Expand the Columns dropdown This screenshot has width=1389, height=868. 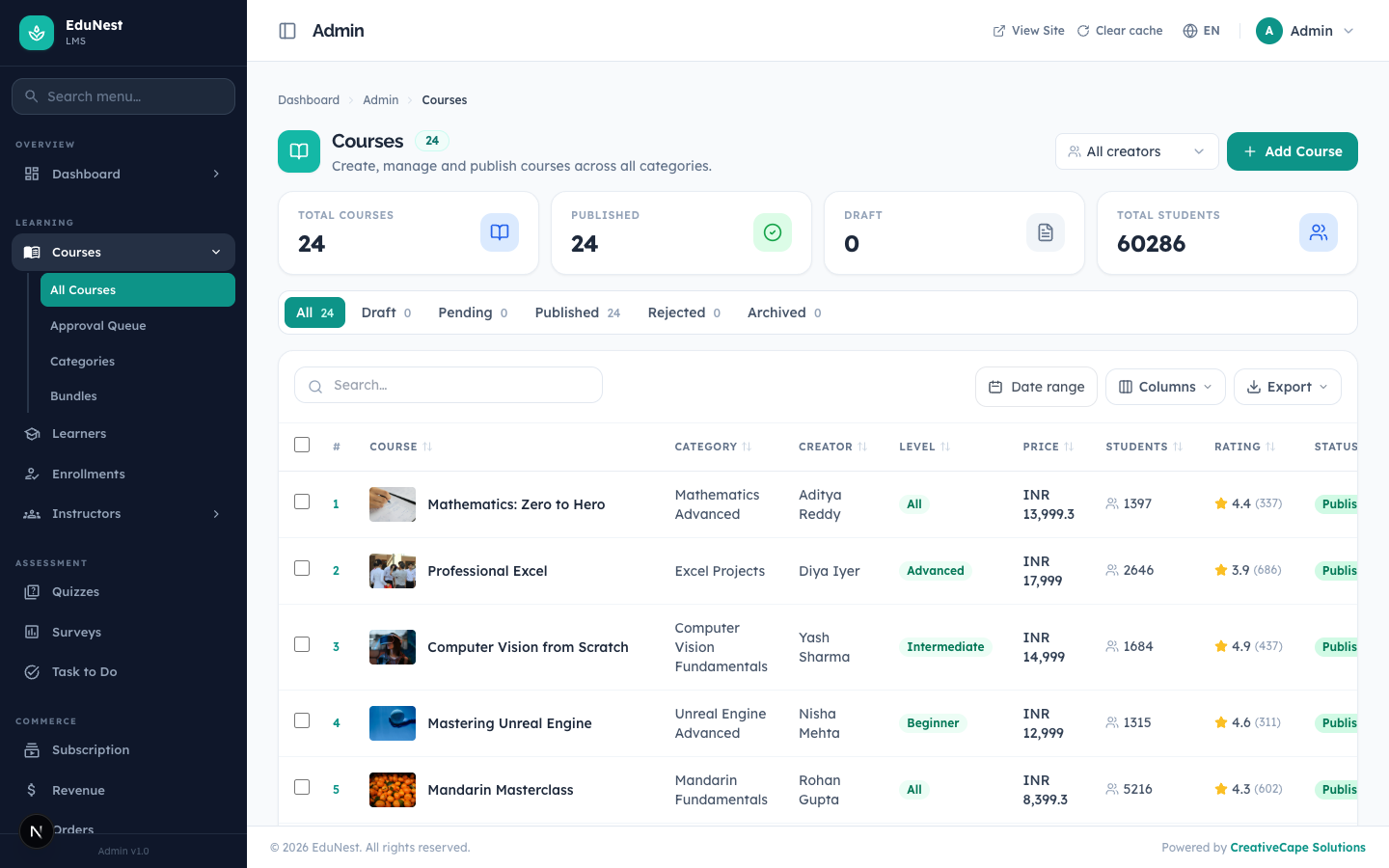click(1165, 387)
